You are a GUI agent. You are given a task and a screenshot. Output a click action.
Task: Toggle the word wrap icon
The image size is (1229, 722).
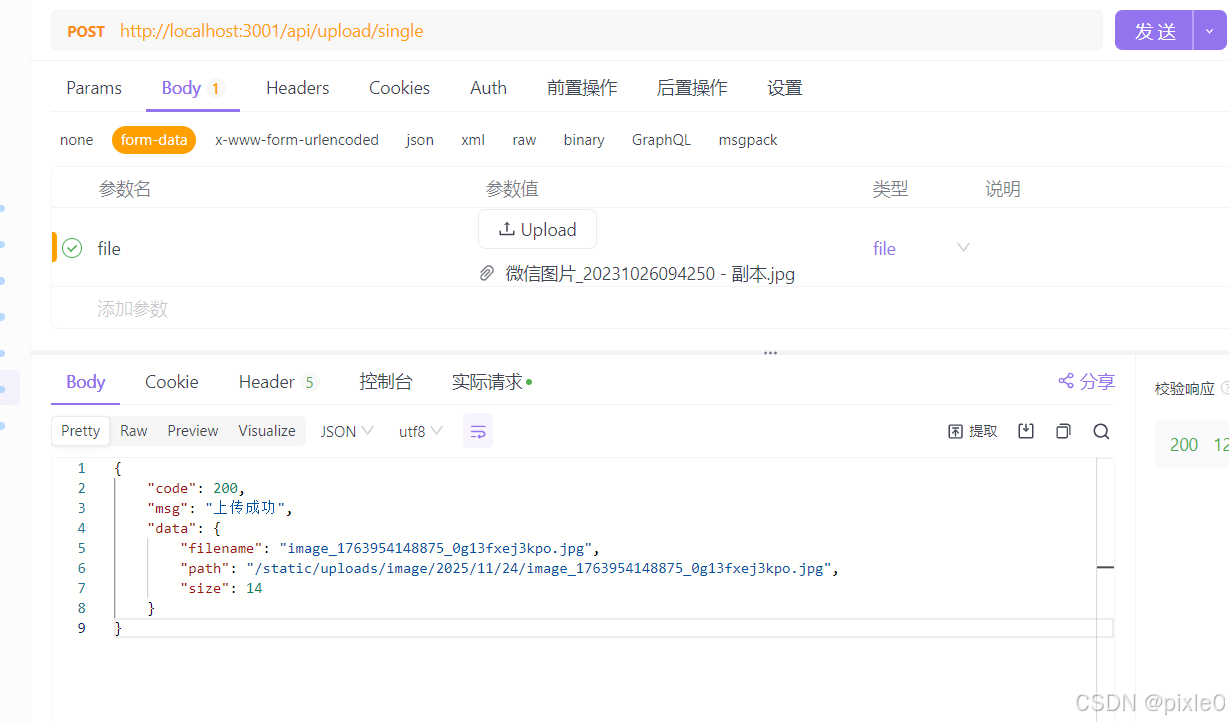pyautogui.click(x=478, y=431)
